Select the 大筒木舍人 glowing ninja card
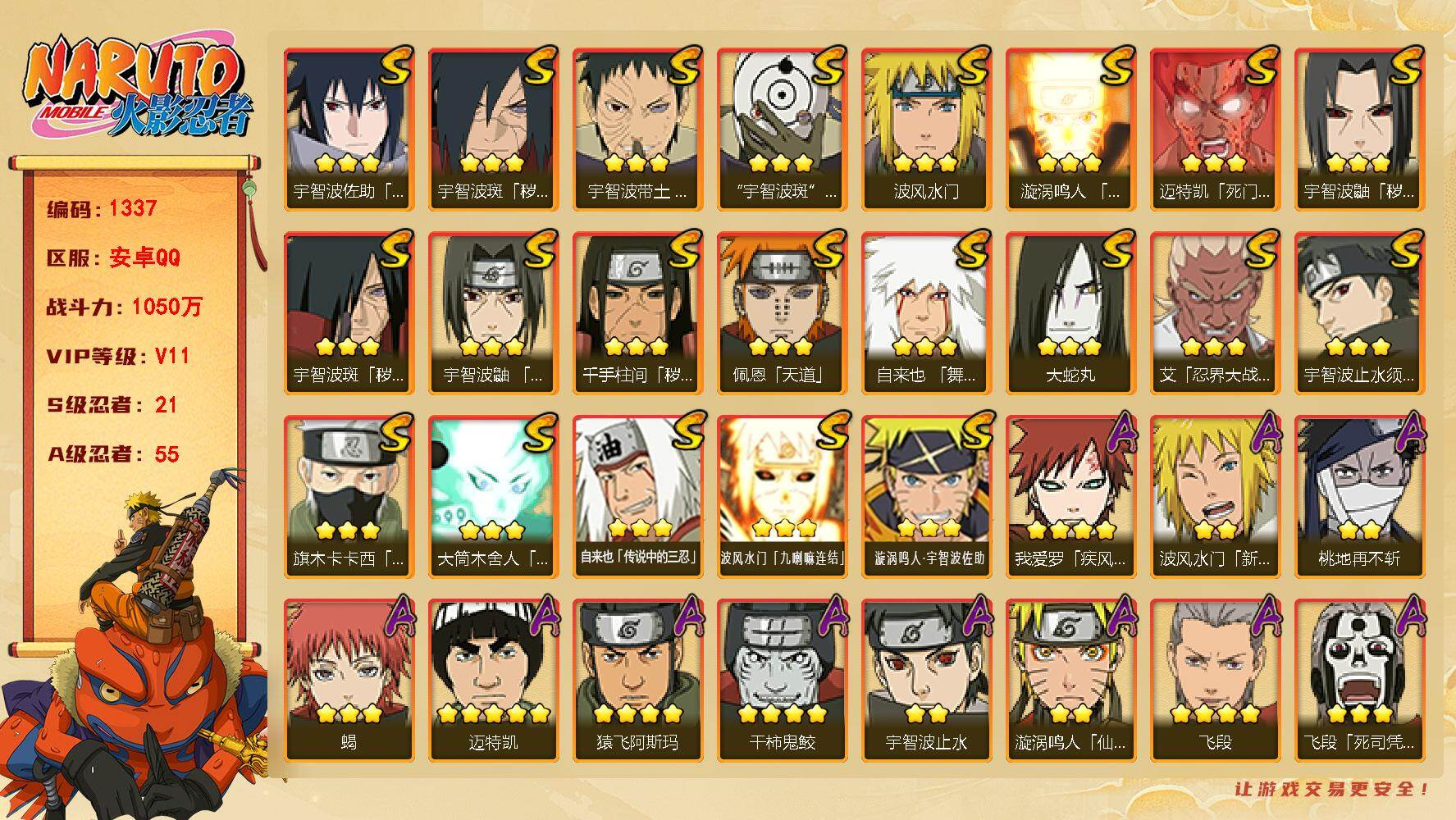The height and width of the screenshot is (820, 1456). point(493,497)
